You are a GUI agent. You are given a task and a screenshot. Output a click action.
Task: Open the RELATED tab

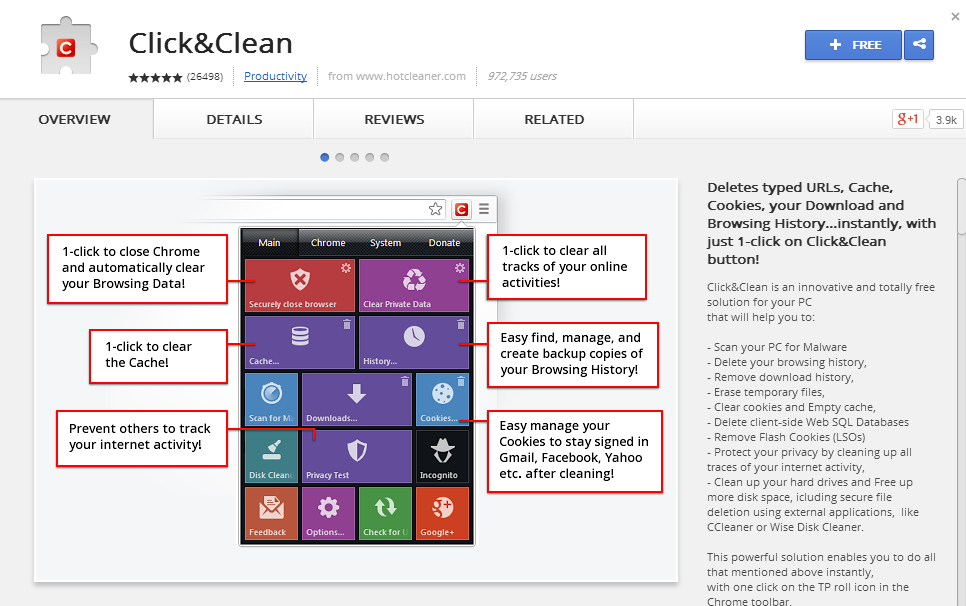554,119
